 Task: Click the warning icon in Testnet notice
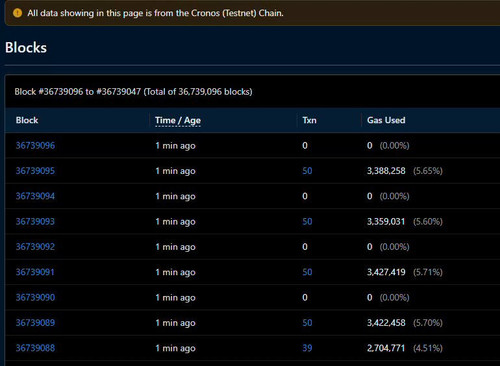pos(17,13)
